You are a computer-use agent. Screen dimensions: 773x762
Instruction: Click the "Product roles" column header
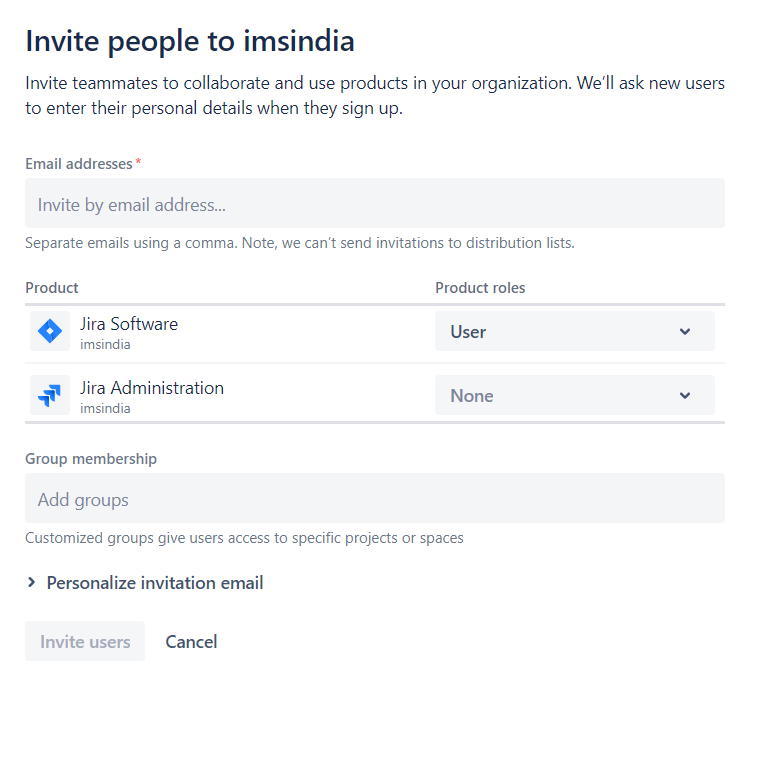click(480, 288)
